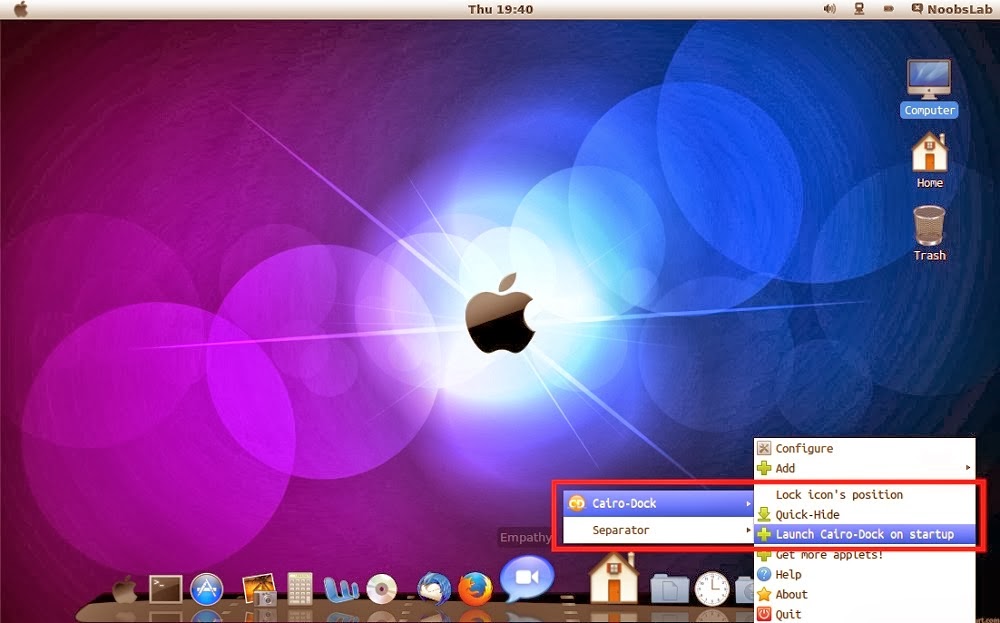
Task: Choose Configure in the Cairo-Dock menu
Action: pos(865,448)
